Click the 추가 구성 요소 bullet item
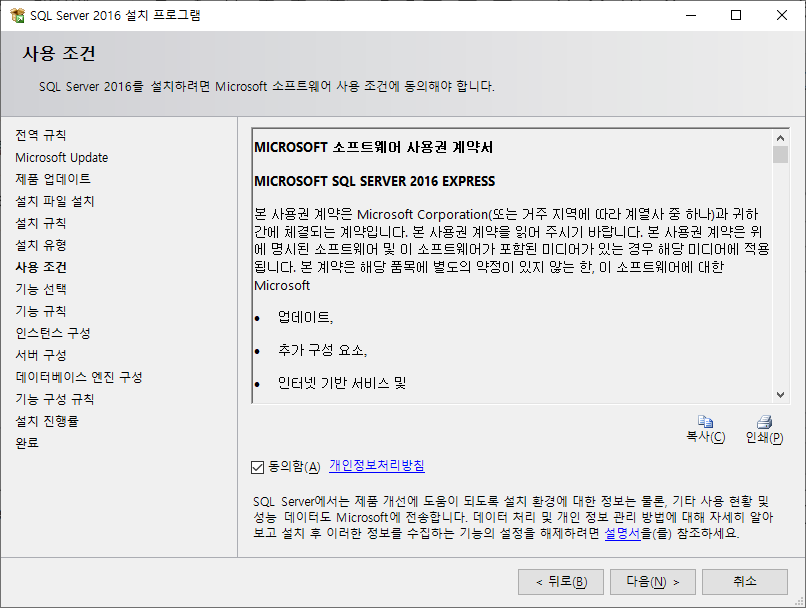Image resolution: width=806 pixels, height=608 pixels. point(322,351)
